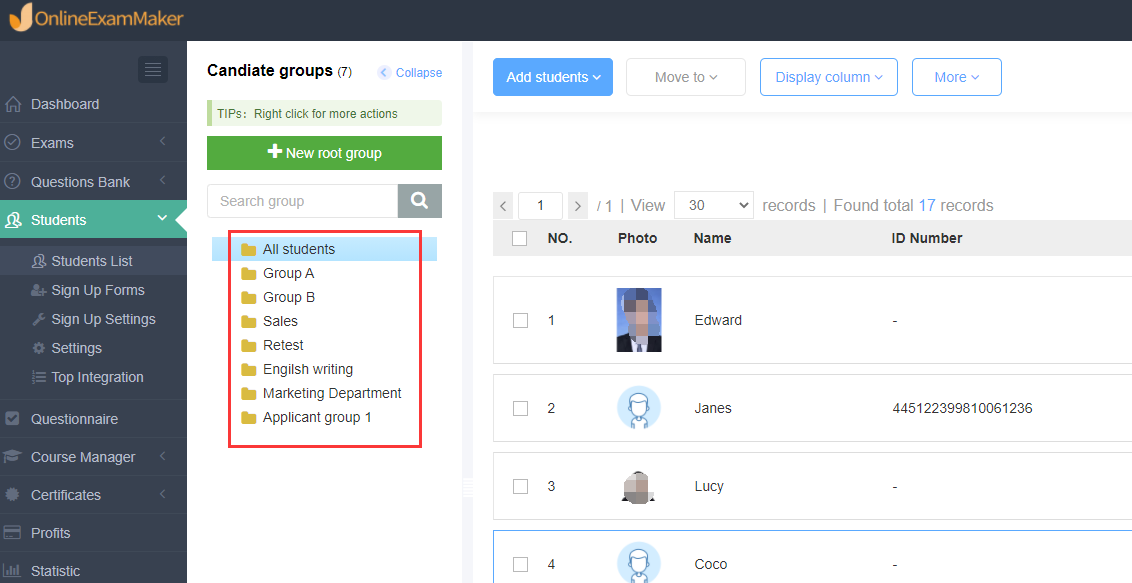
Task: Click the Settings gear icon
Action: (x=39, y=348)
